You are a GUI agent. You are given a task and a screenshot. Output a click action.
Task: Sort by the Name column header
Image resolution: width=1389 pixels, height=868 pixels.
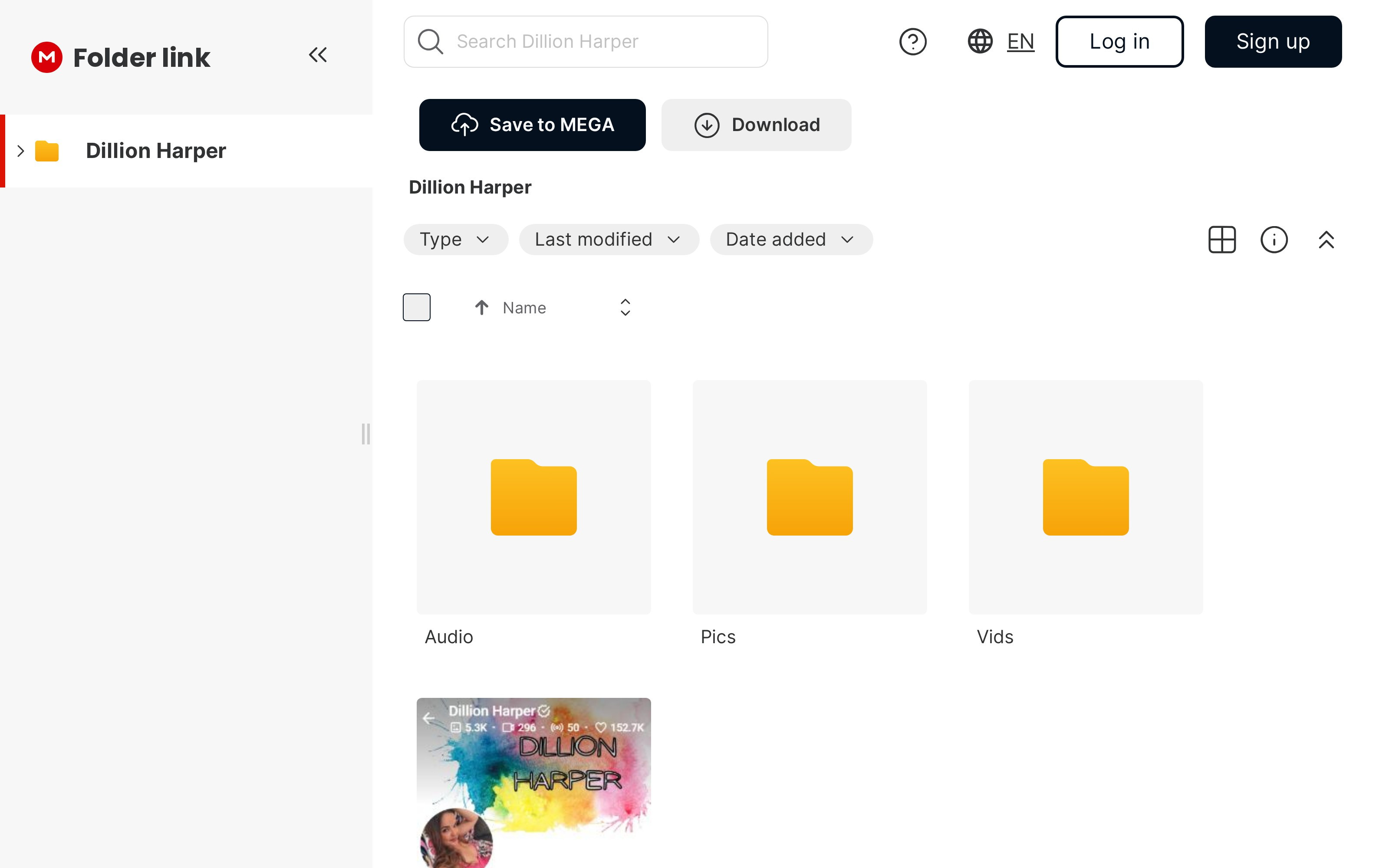tap(524, 308)
